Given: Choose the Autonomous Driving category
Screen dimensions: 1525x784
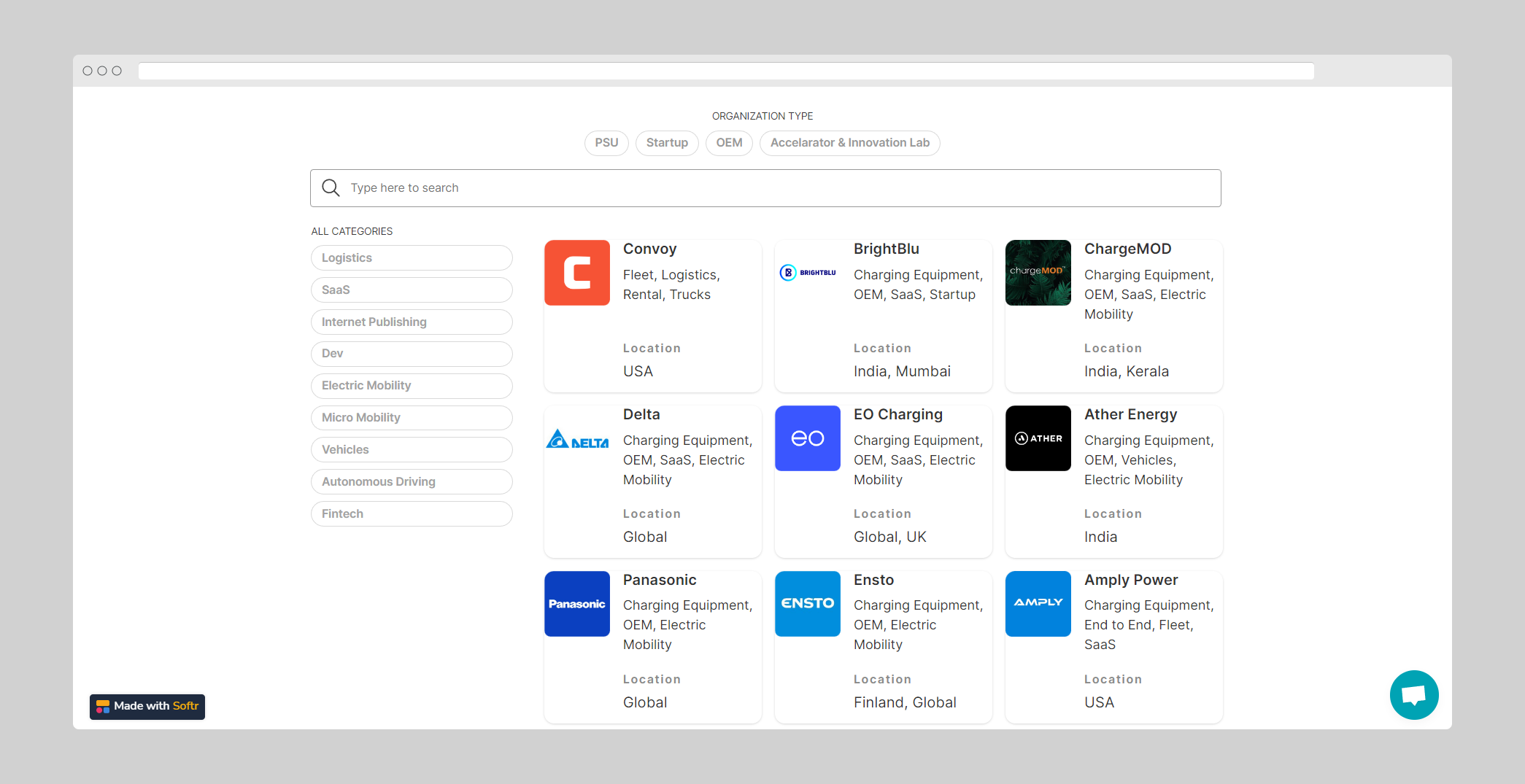Looking at the screenshot, I should [412, 482].
